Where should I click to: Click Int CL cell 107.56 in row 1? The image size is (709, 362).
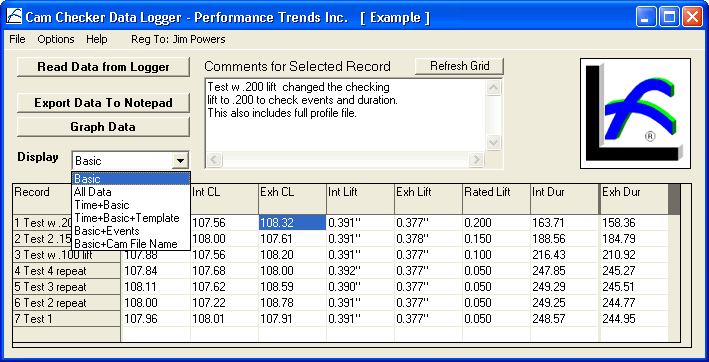pos(224,222)
